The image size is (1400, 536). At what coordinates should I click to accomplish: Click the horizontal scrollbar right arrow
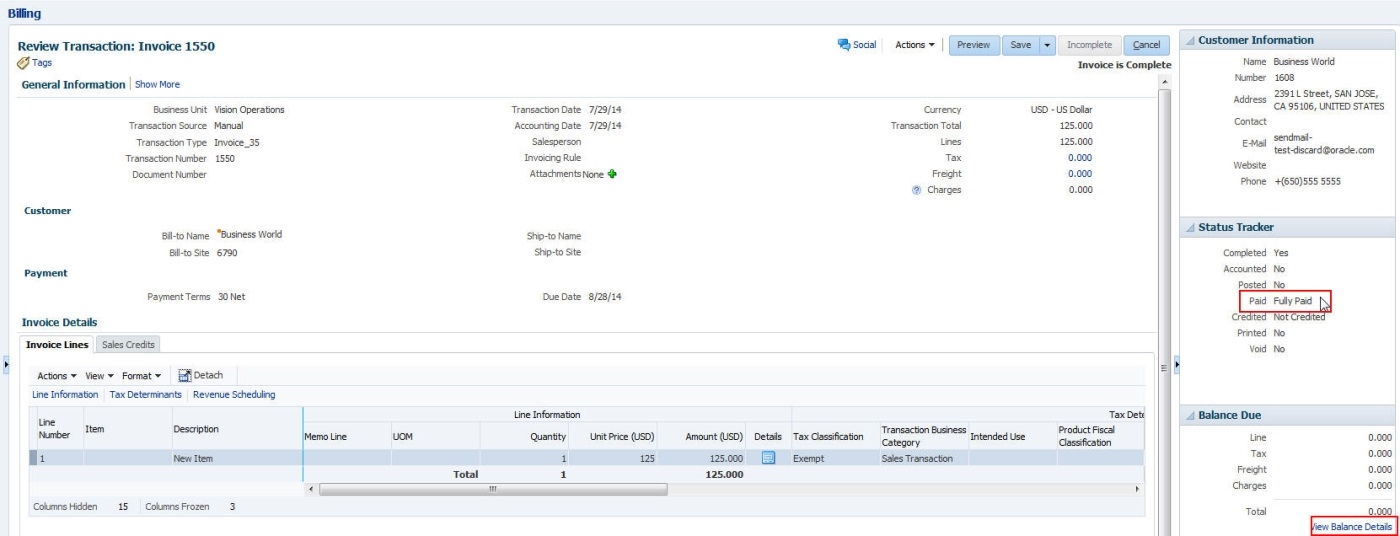coord(1137,489)
